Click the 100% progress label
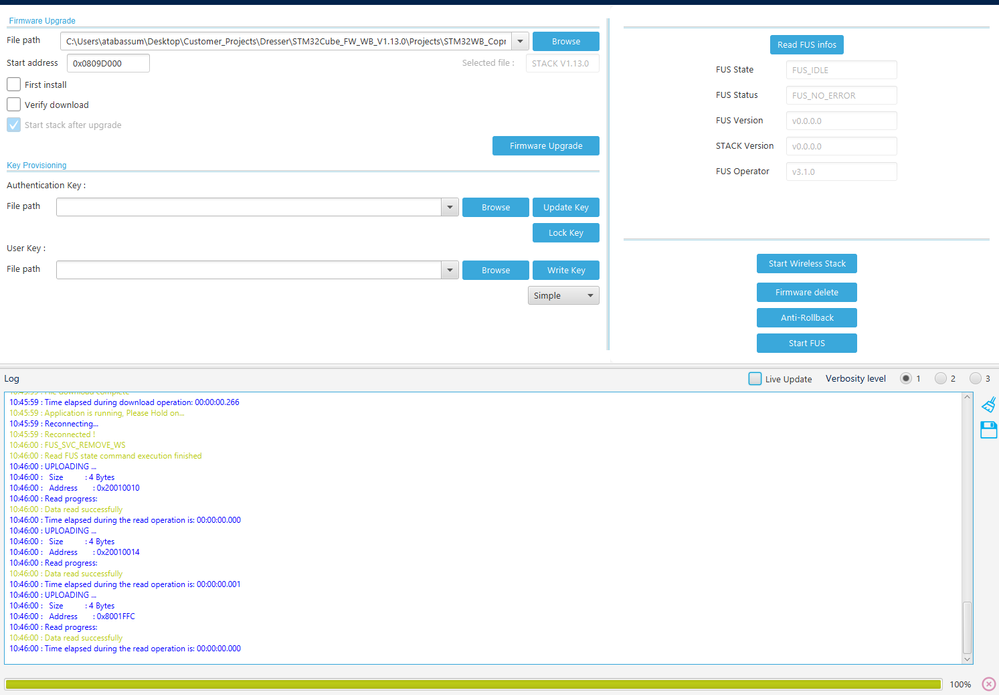Image resolution: width=999 pixels, height=695 pixels. click(960, 684)
